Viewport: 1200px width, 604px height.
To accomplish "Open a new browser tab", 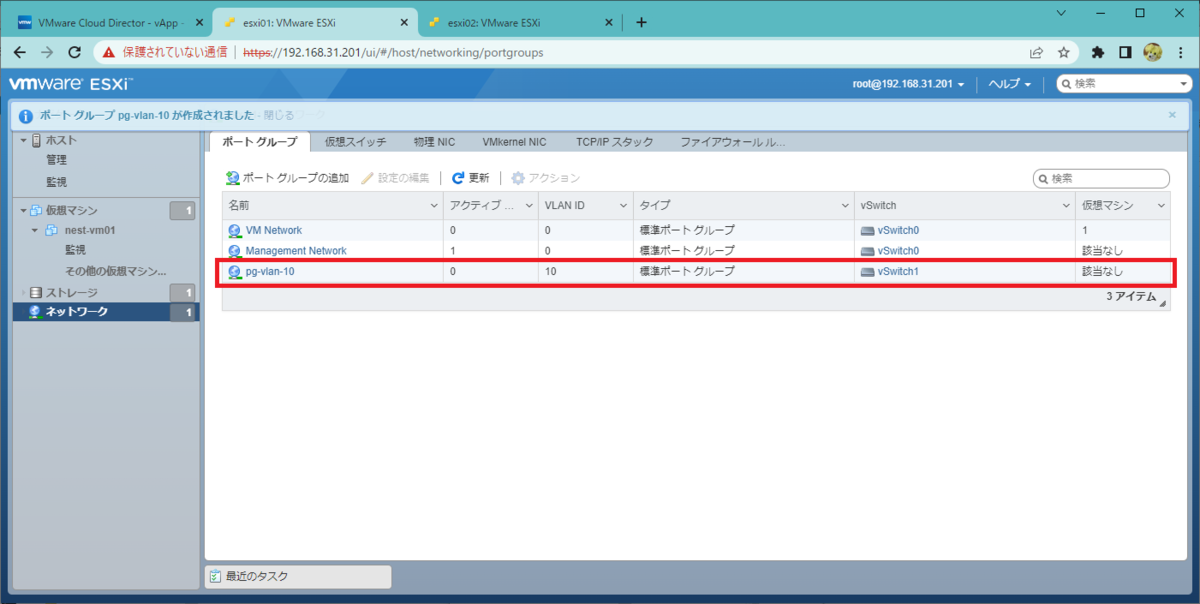I will [x=641, y=22].
